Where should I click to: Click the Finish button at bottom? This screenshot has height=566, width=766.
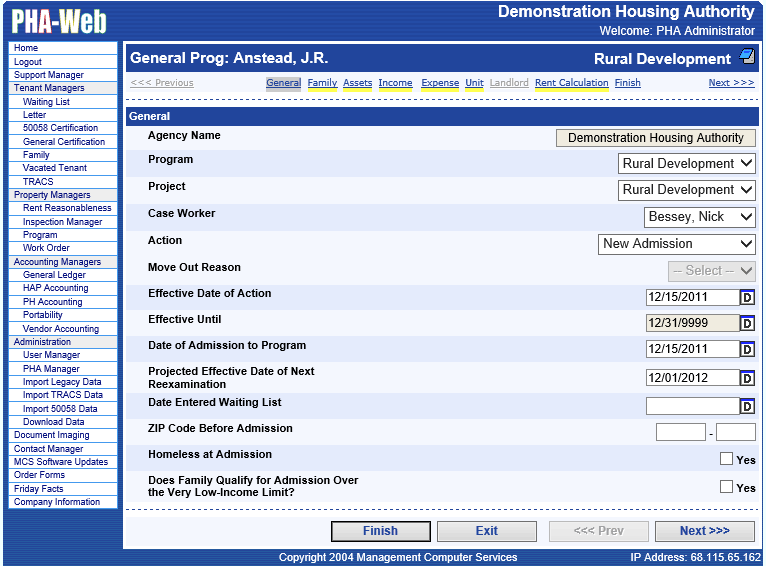381,531
